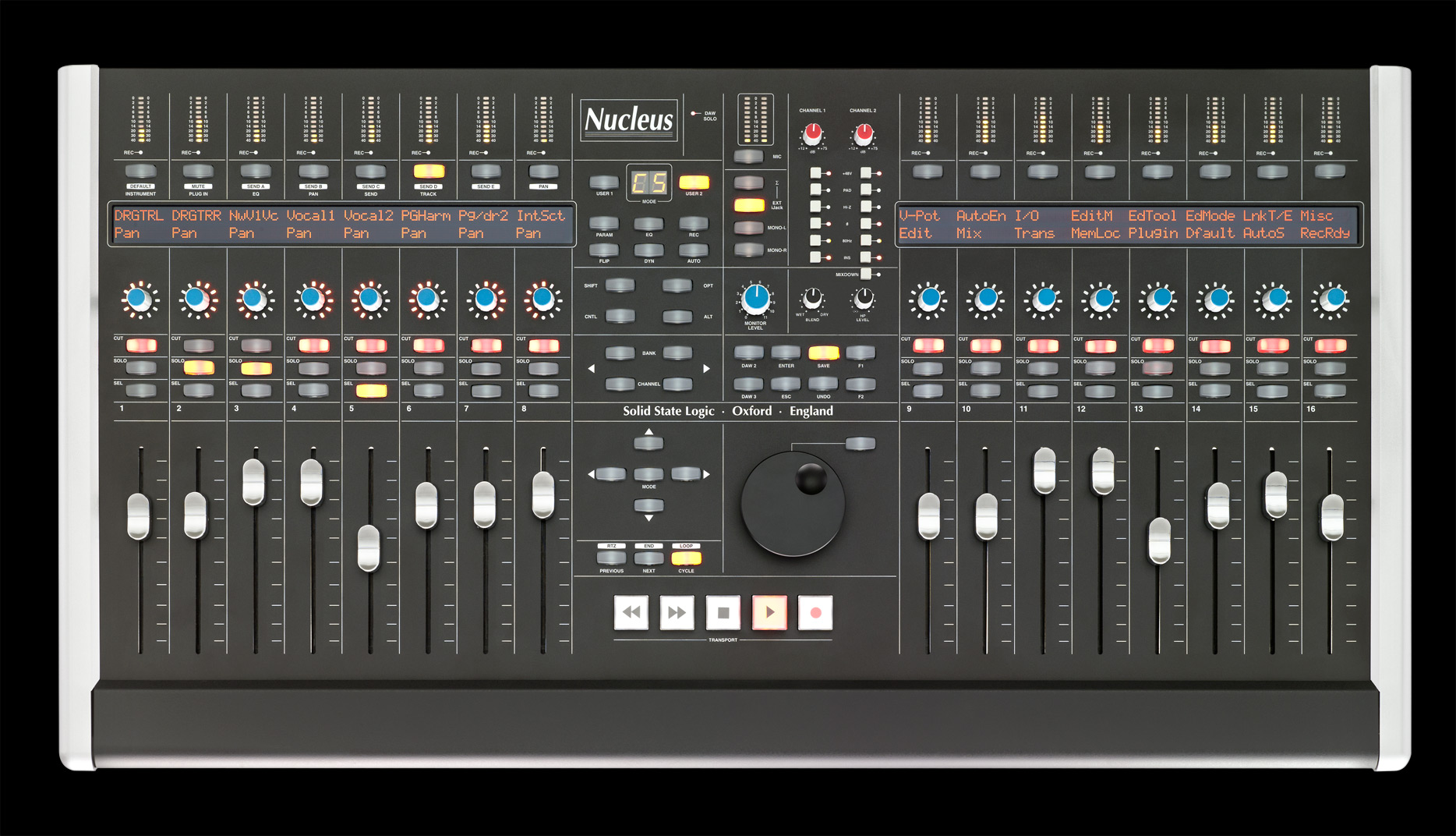Viewport: 1456px width, 836px height.
Task: Select USER 2 mode
Action: (x=693, y=182)
